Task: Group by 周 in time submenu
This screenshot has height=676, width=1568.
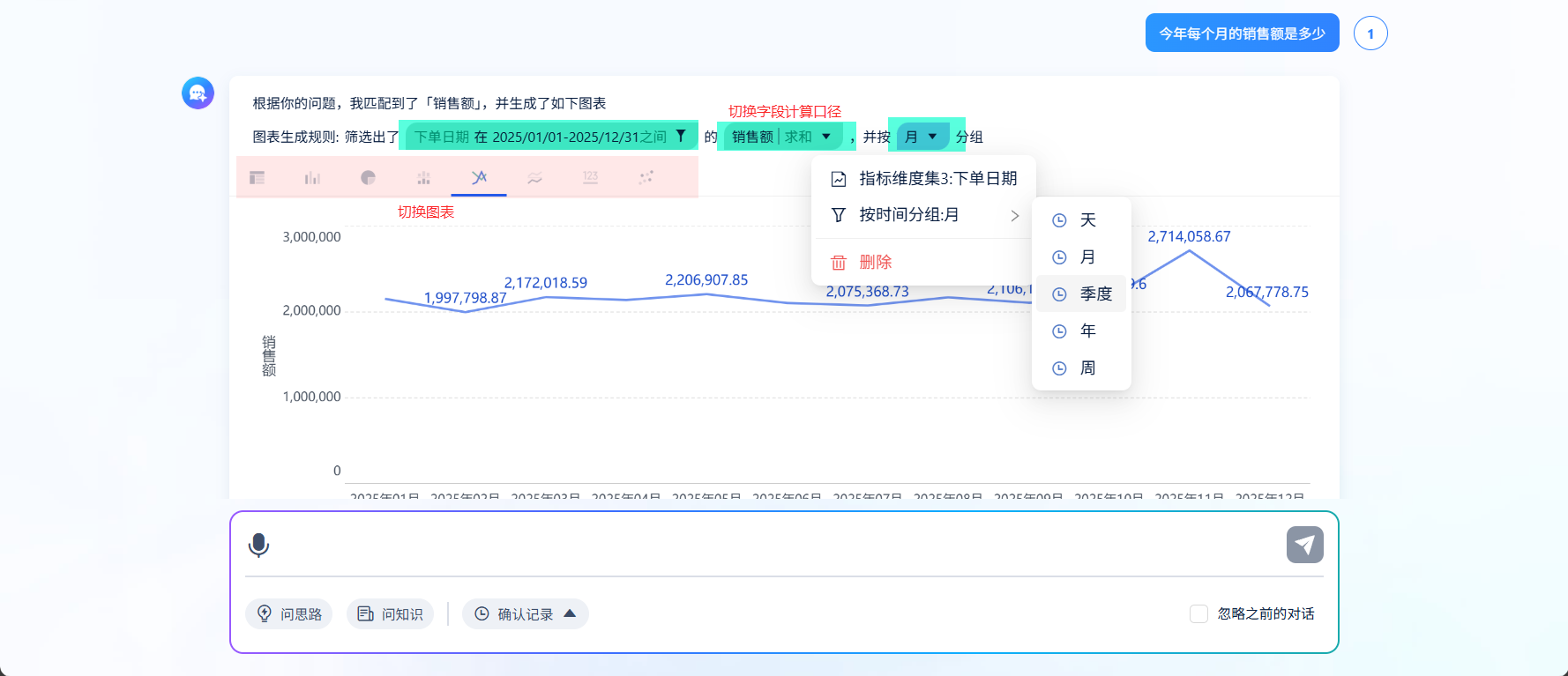Action: pyautogui.click(x=1081, y=368)
